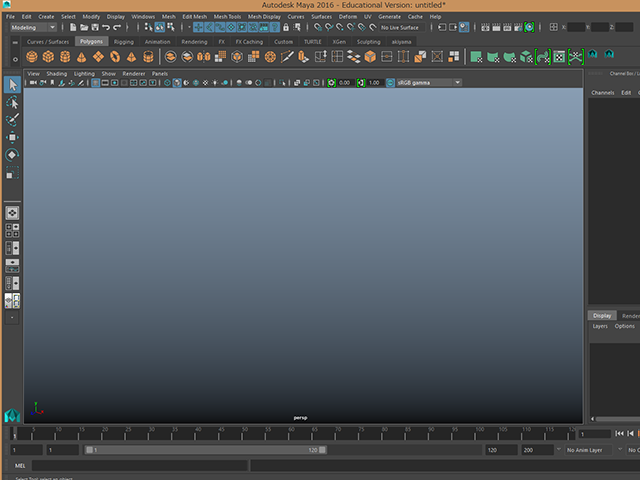Step back one frame
The image size is (640, 480).
point(631,433)
